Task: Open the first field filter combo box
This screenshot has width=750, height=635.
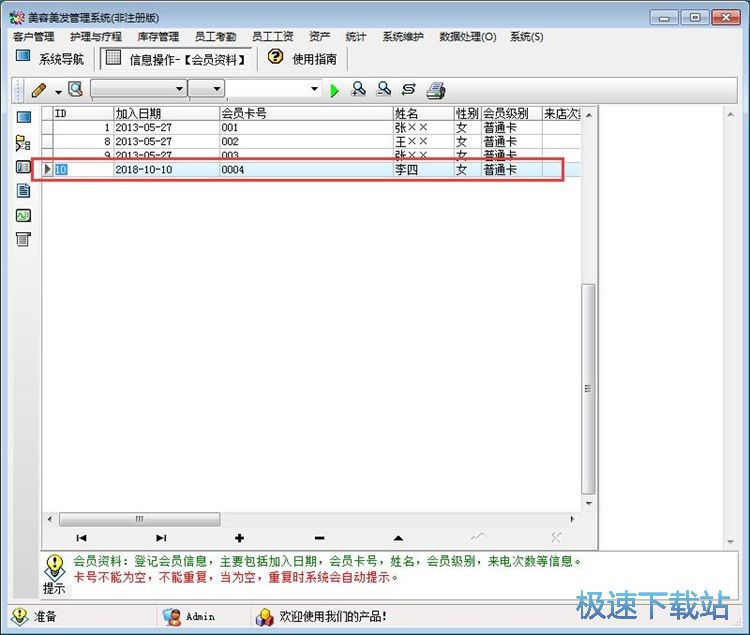Action: click(x=138, y=89)
